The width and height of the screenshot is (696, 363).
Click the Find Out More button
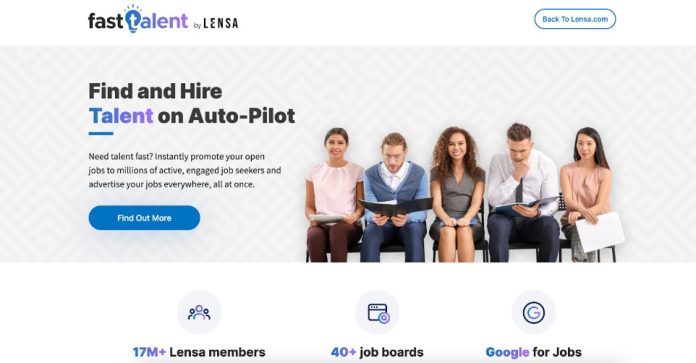(x=144, y=218)
